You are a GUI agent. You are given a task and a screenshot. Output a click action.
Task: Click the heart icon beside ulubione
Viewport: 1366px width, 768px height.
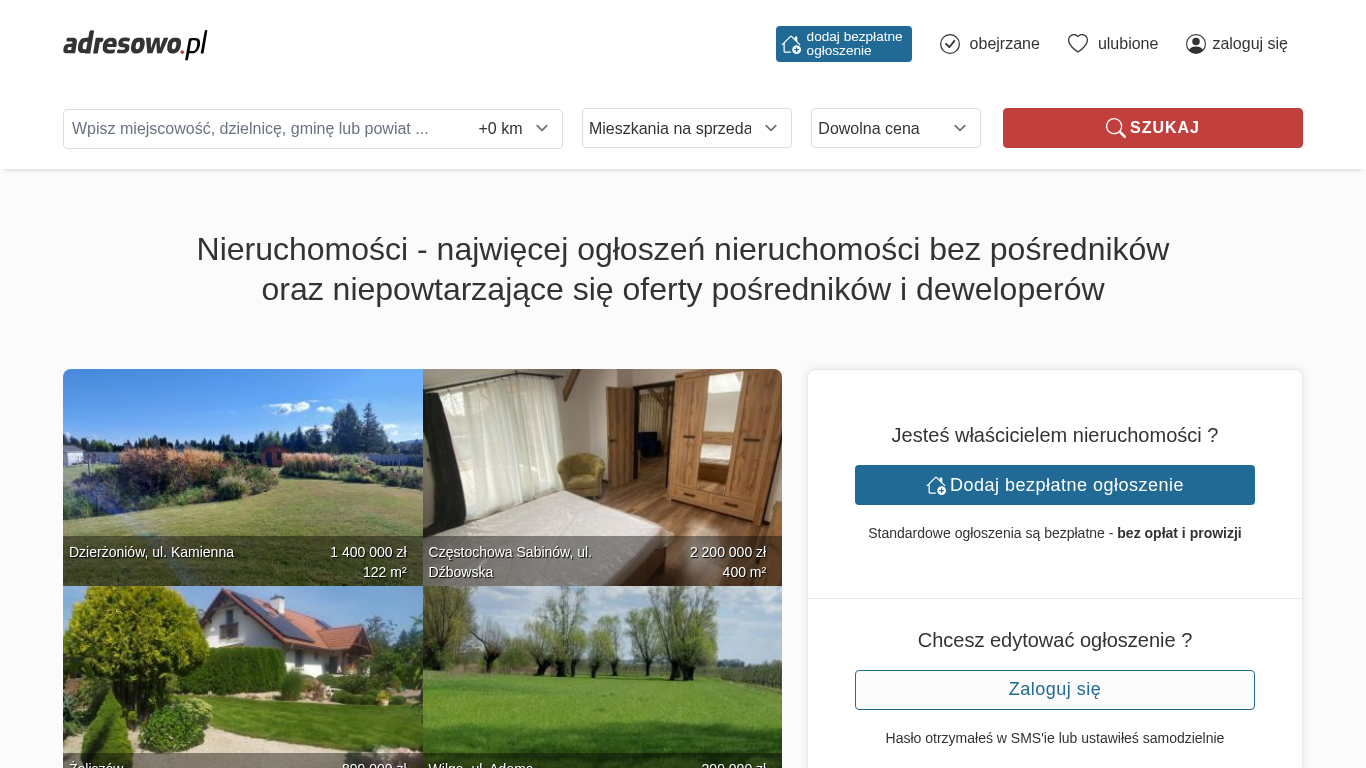(x=1077, y=44)
